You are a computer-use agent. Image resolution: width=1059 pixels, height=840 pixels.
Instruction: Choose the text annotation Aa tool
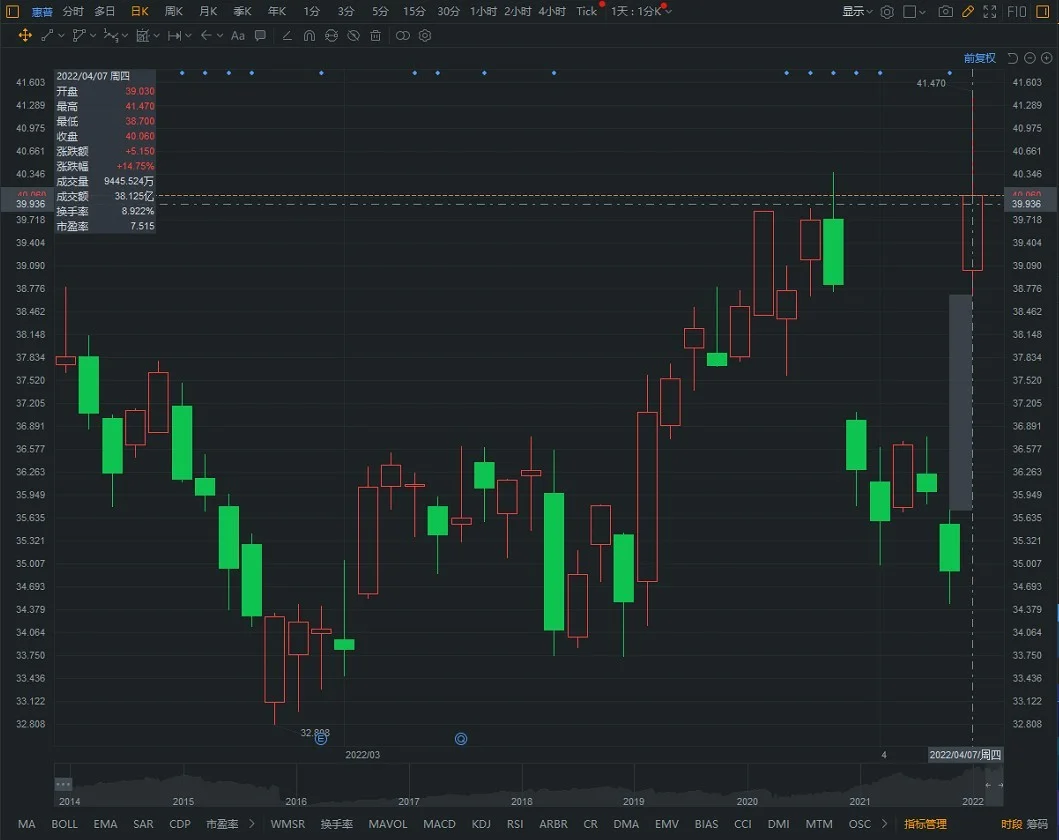pyautogui.click(x=238, y=36)
